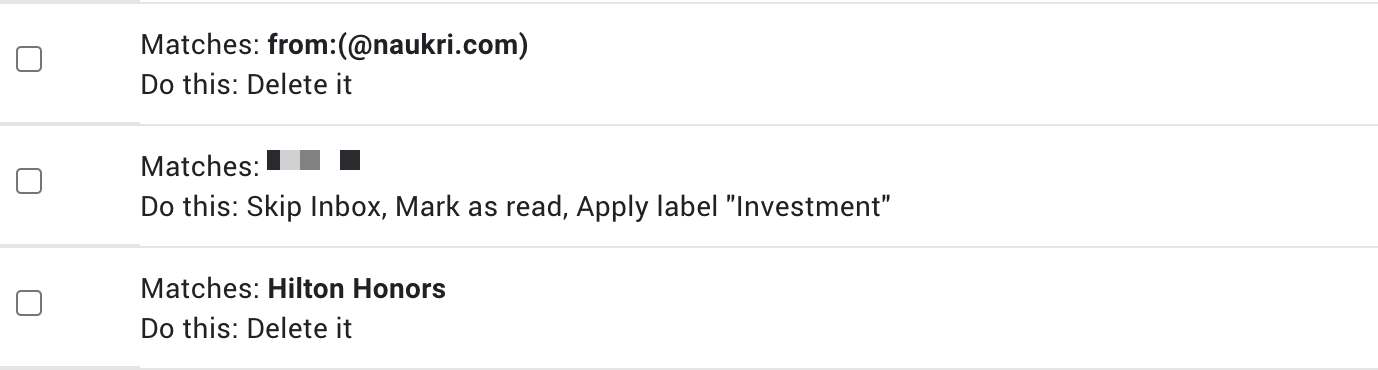Click the from:(@naukri.com) match criteria text
1378x370 pixels.
click(397, 45)
